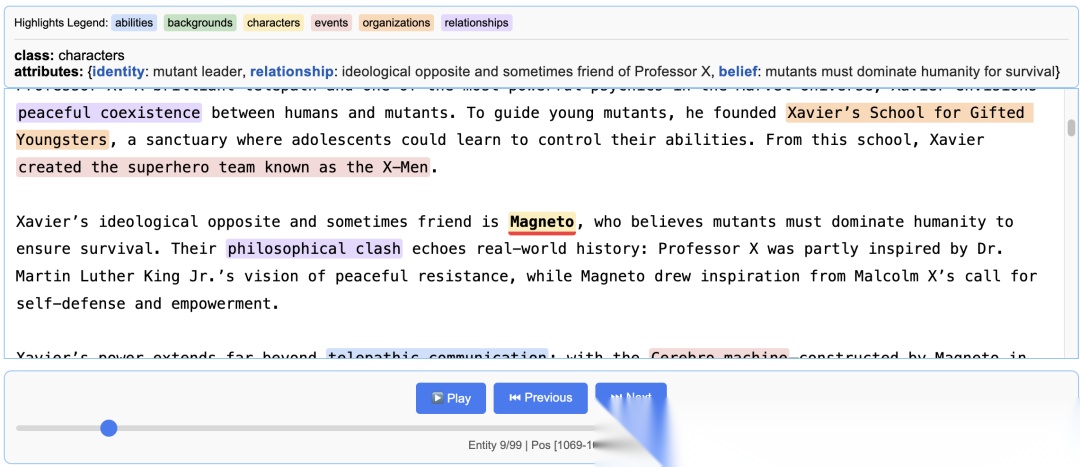The image size is (1080, 467).
Task: Click the entity progress slider handle
Action: point(109,428)
